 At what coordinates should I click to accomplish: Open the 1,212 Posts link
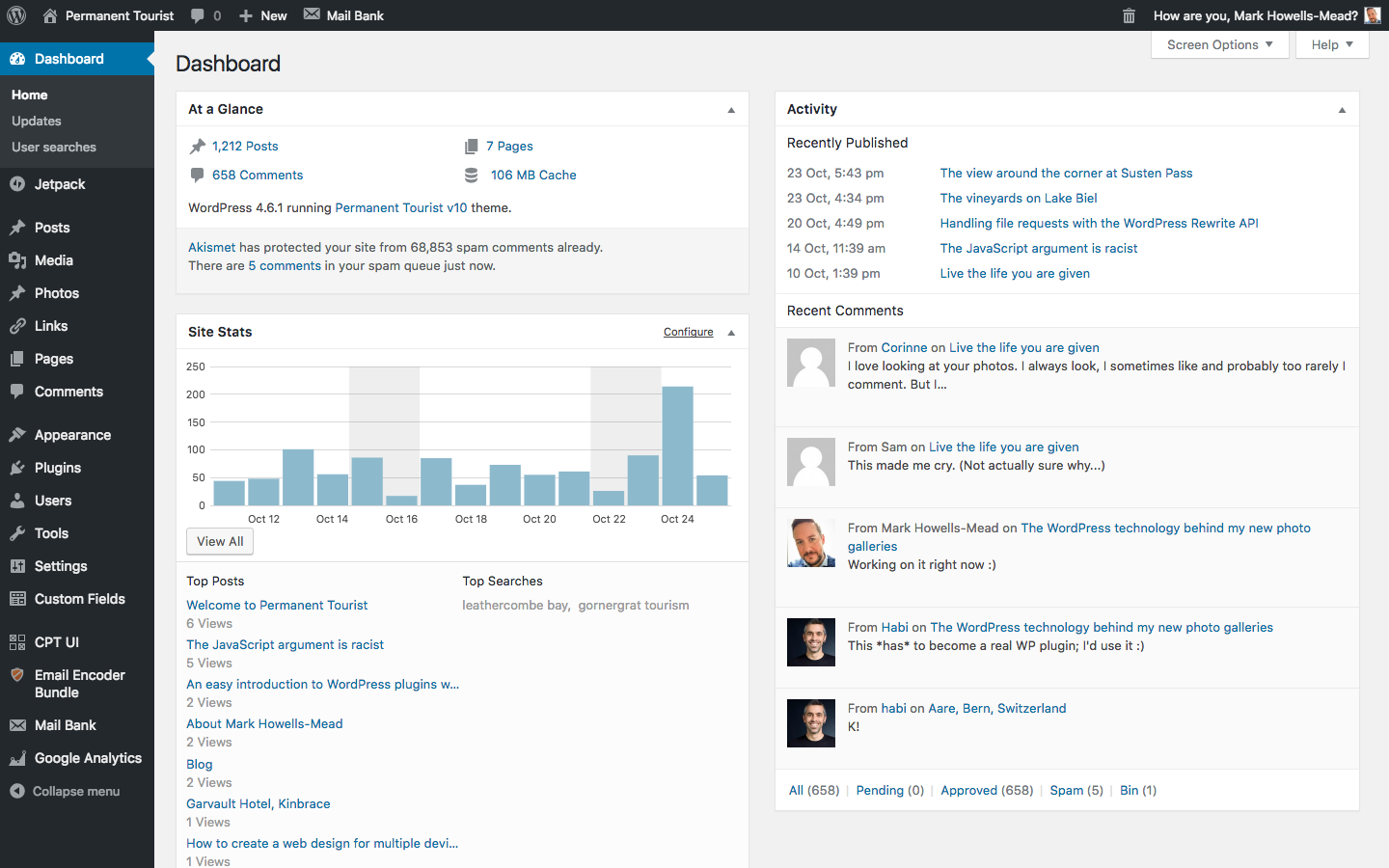click(x=245, y=146)
